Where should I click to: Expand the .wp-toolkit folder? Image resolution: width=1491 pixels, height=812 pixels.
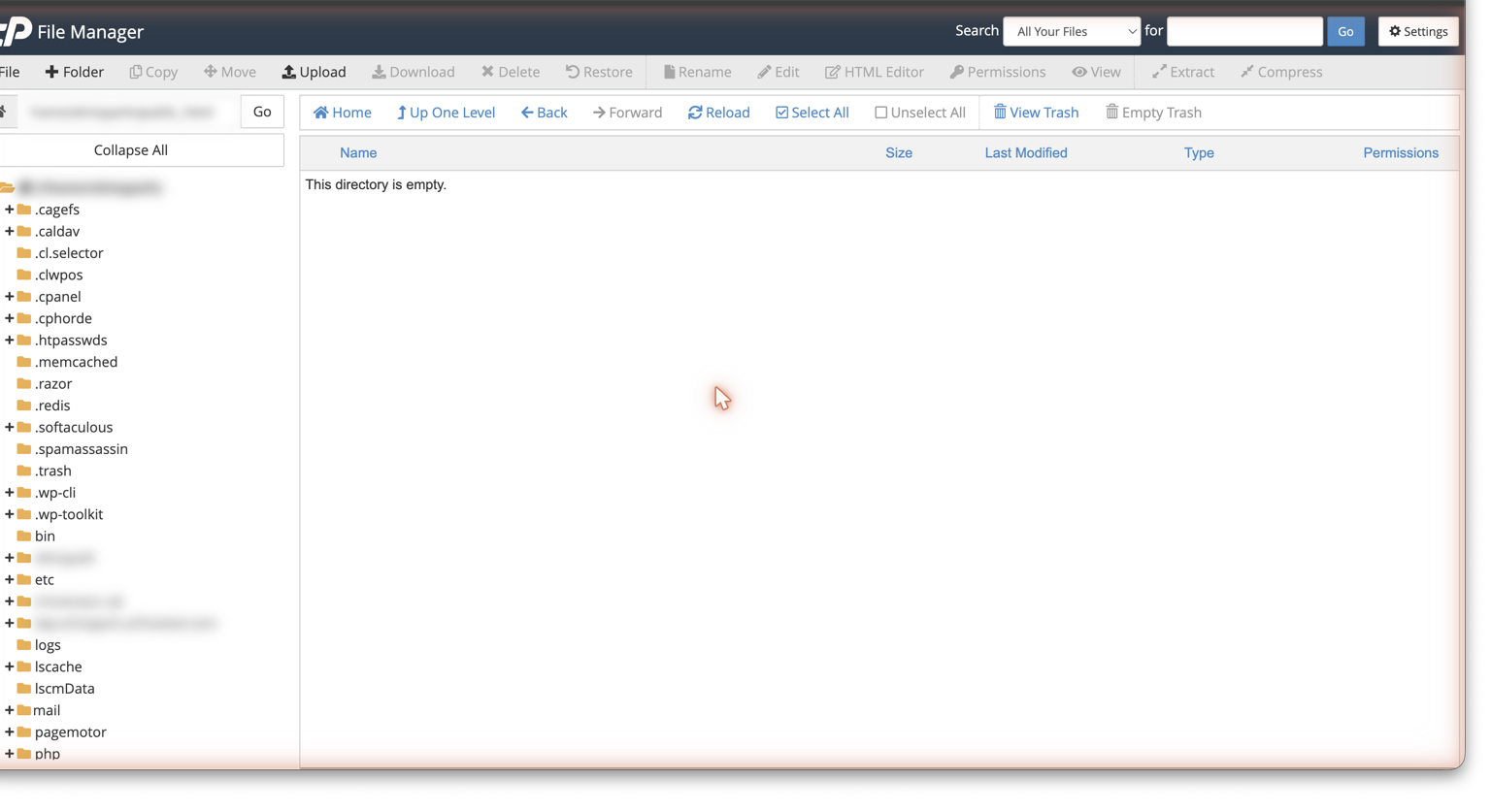point(10,514)
